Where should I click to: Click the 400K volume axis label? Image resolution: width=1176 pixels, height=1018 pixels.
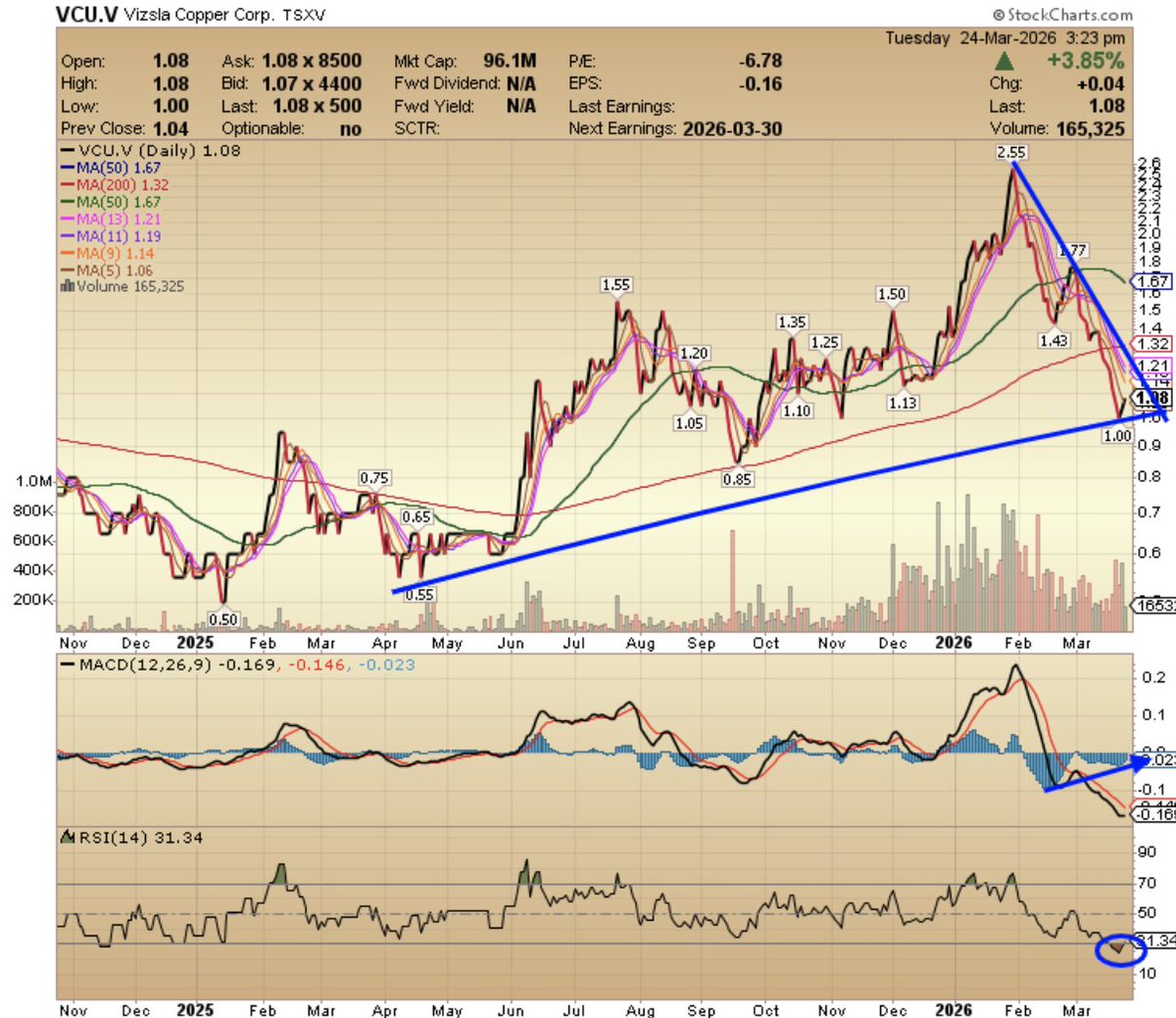tap(33, 570)
